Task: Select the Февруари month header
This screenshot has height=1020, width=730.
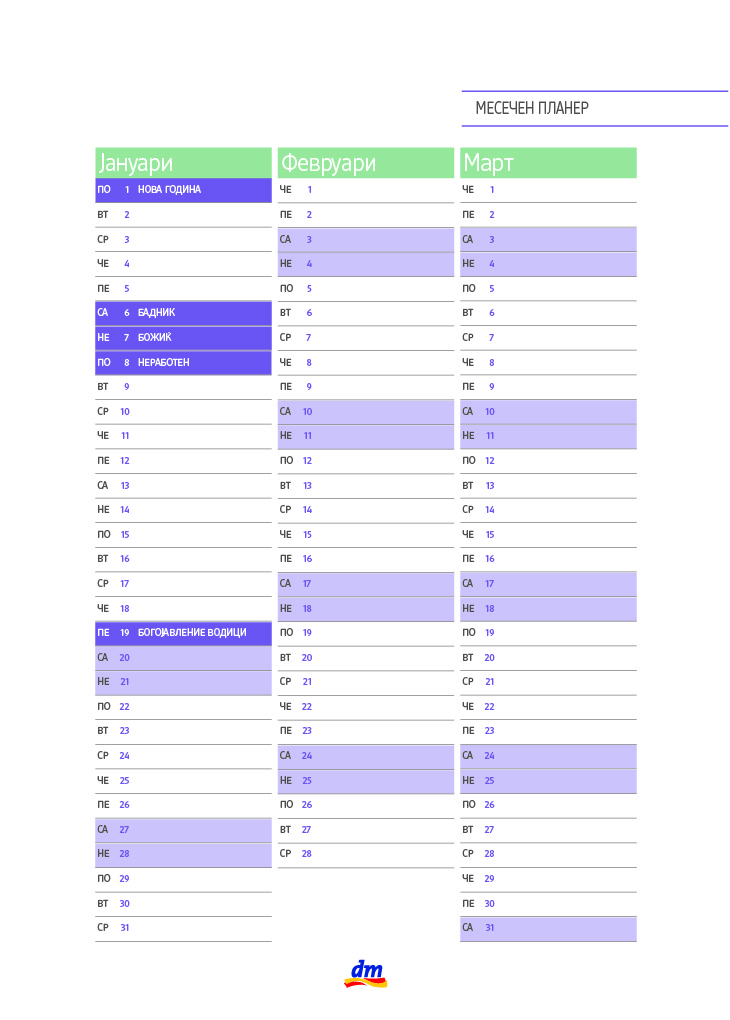Action: pos(366,163)
